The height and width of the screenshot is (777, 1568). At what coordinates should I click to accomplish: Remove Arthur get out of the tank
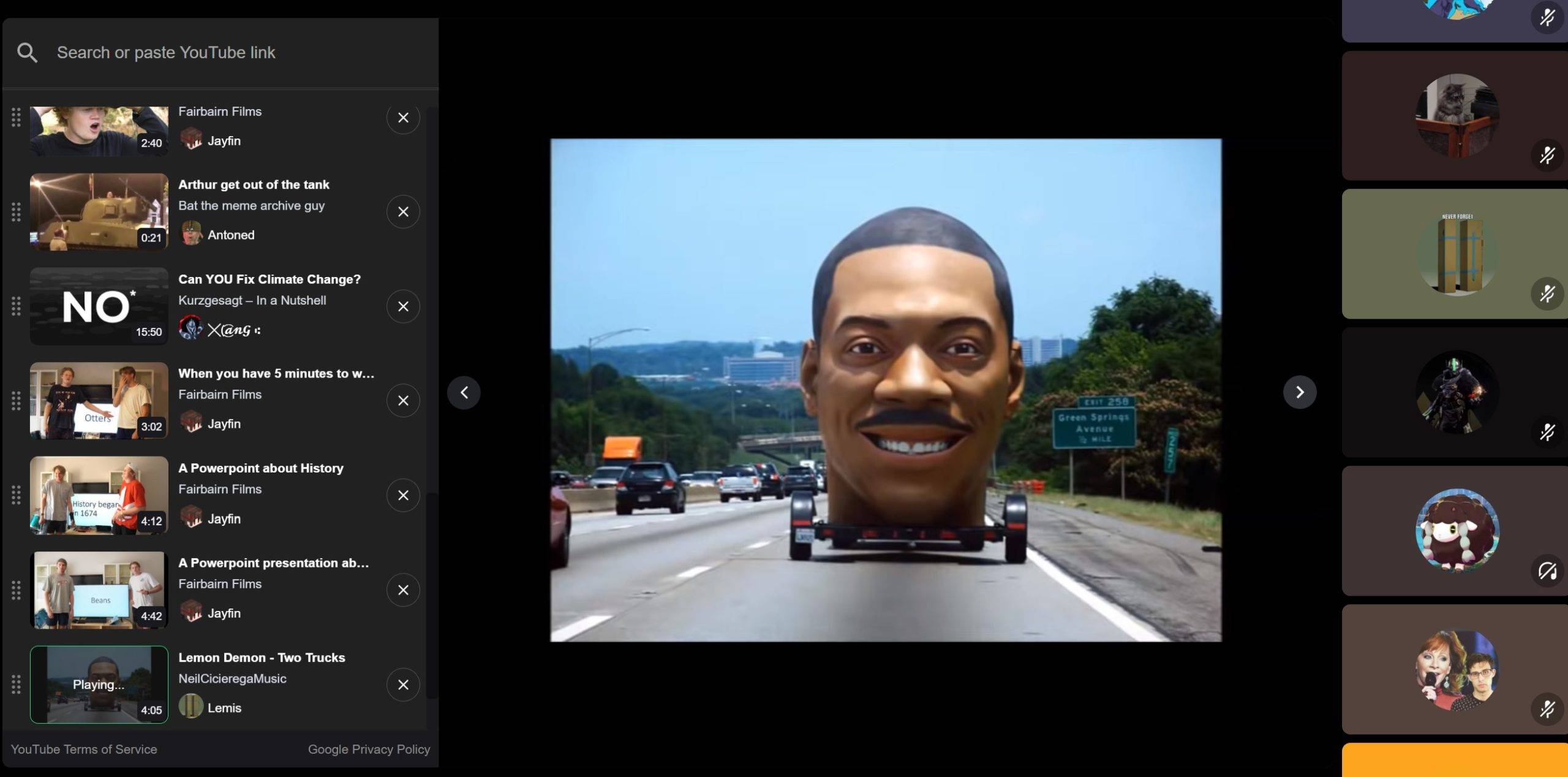(x=403, y=212)
